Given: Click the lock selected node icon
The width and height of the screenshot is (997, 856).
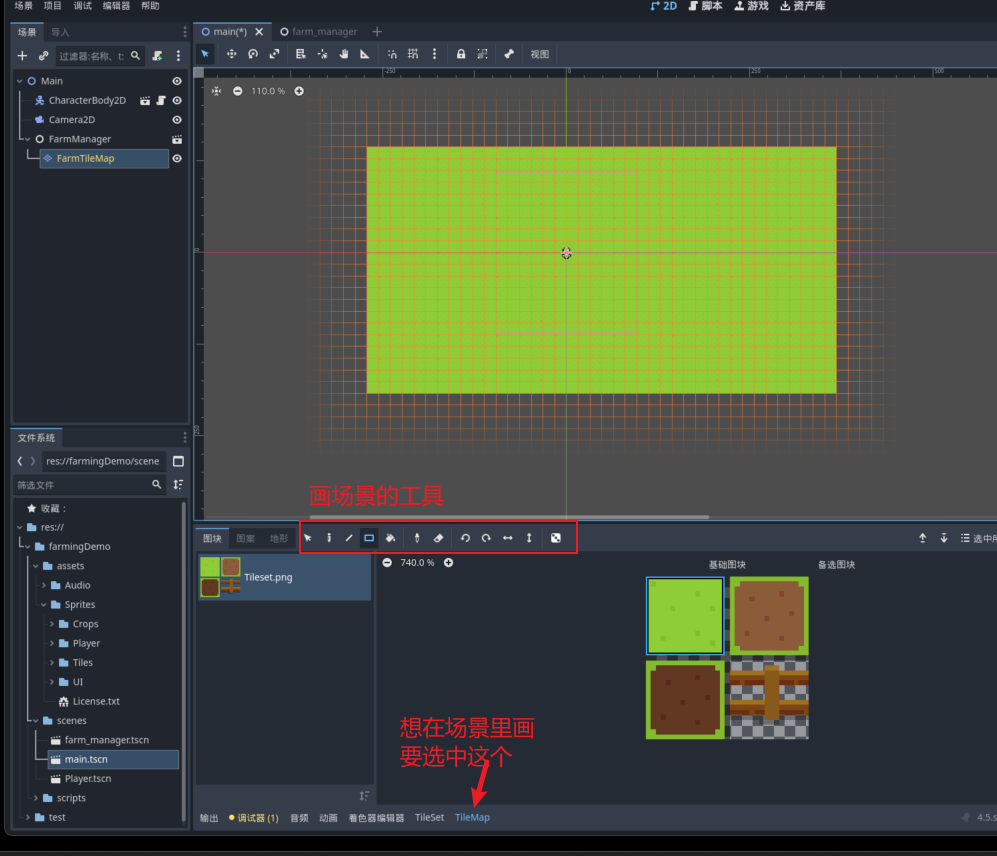Looking at the screenshot, I should click(461, 54).
